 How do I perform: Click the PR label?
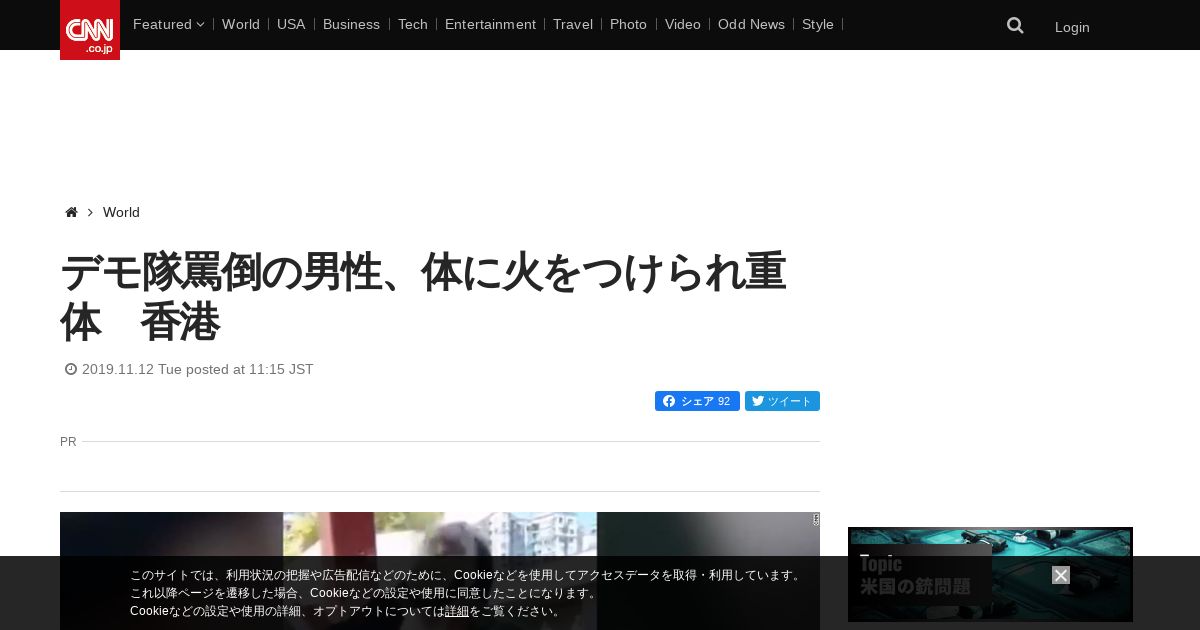(68, 441)
